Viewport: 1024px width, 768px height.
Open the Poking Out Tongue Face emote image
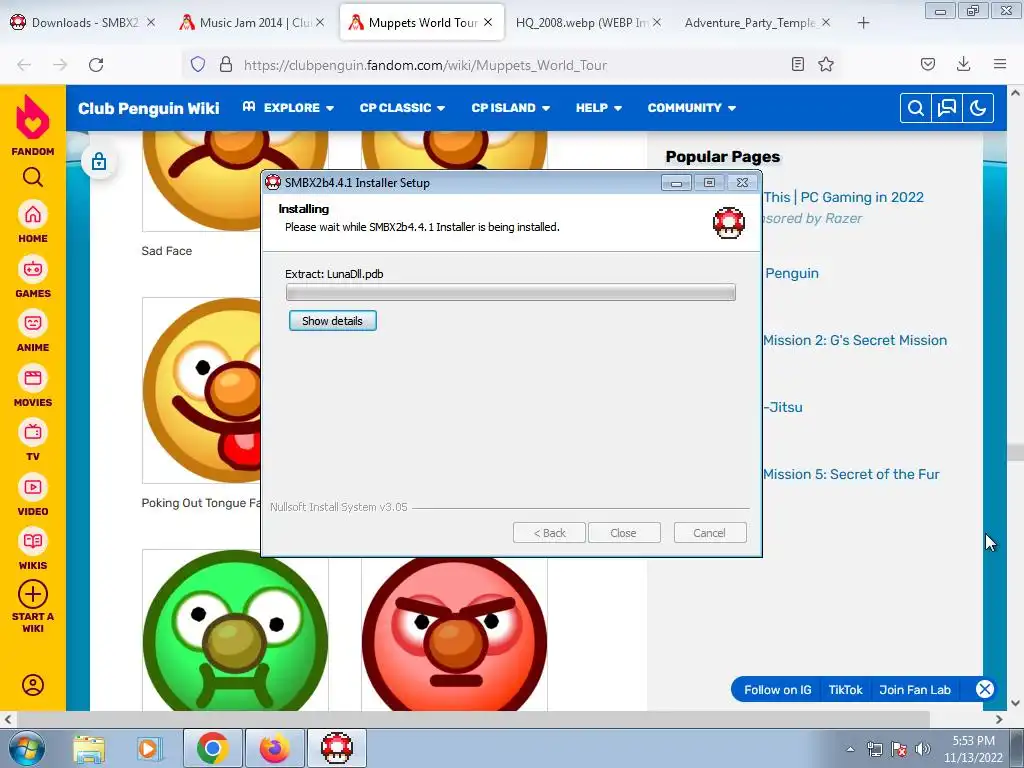point(202,391)
